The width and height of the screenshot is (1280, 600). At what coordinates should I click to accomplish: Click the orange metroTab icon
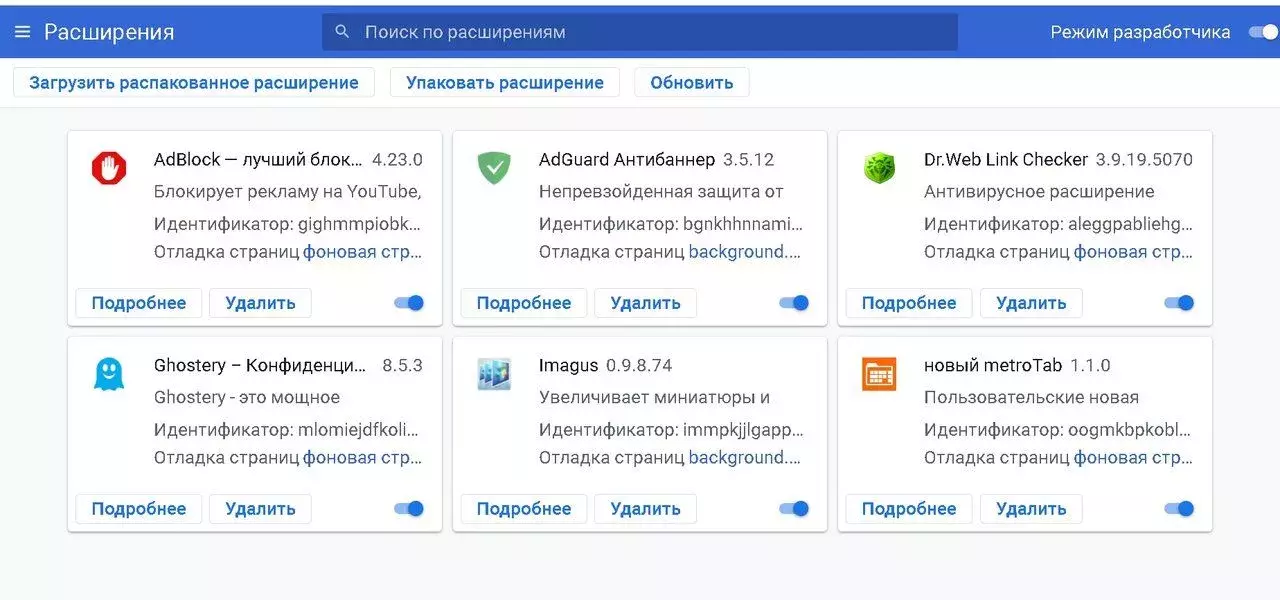coord(879,374)
